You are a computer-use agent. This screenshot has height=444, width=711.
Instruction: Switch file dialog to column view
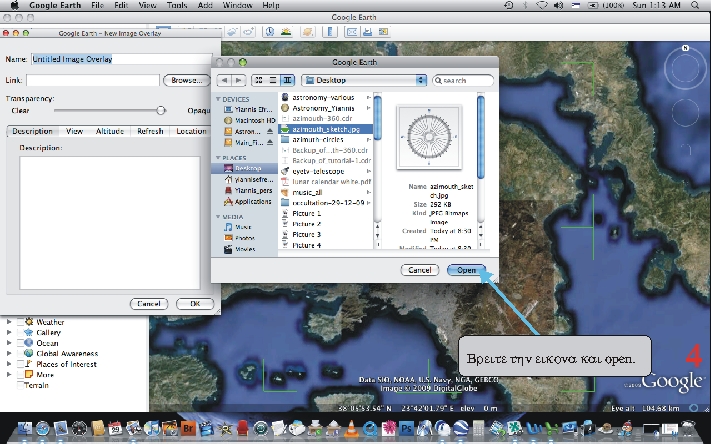287,80
